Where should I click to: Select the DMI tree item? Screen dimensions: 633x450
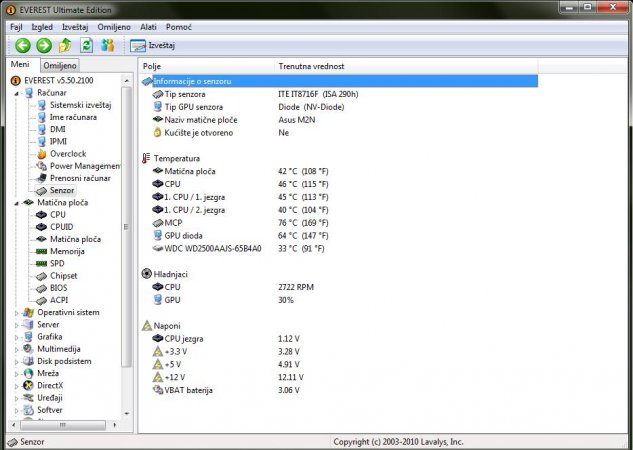(57, 129)
